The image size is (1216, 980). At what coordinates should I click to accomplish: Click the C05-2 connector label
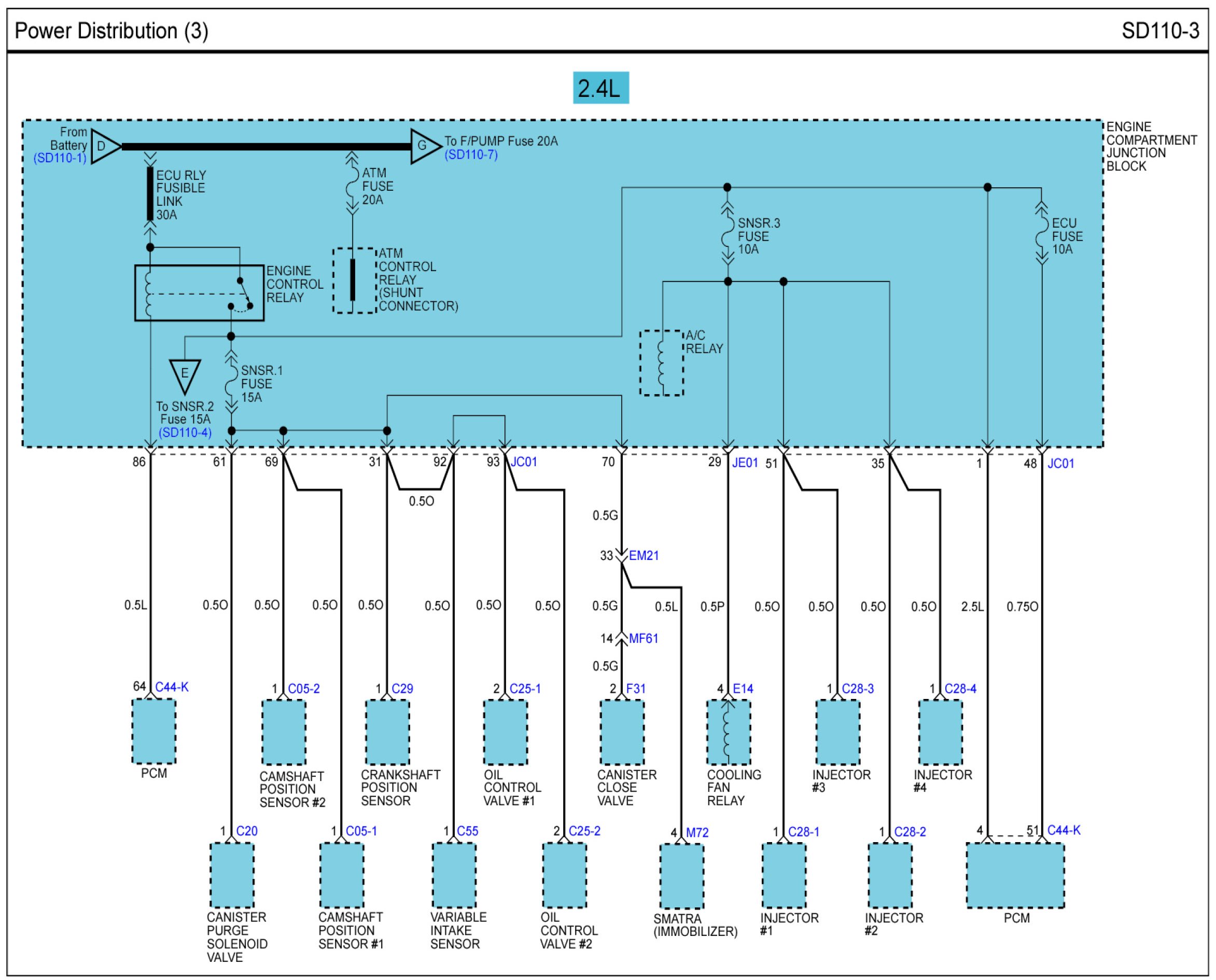304,689
